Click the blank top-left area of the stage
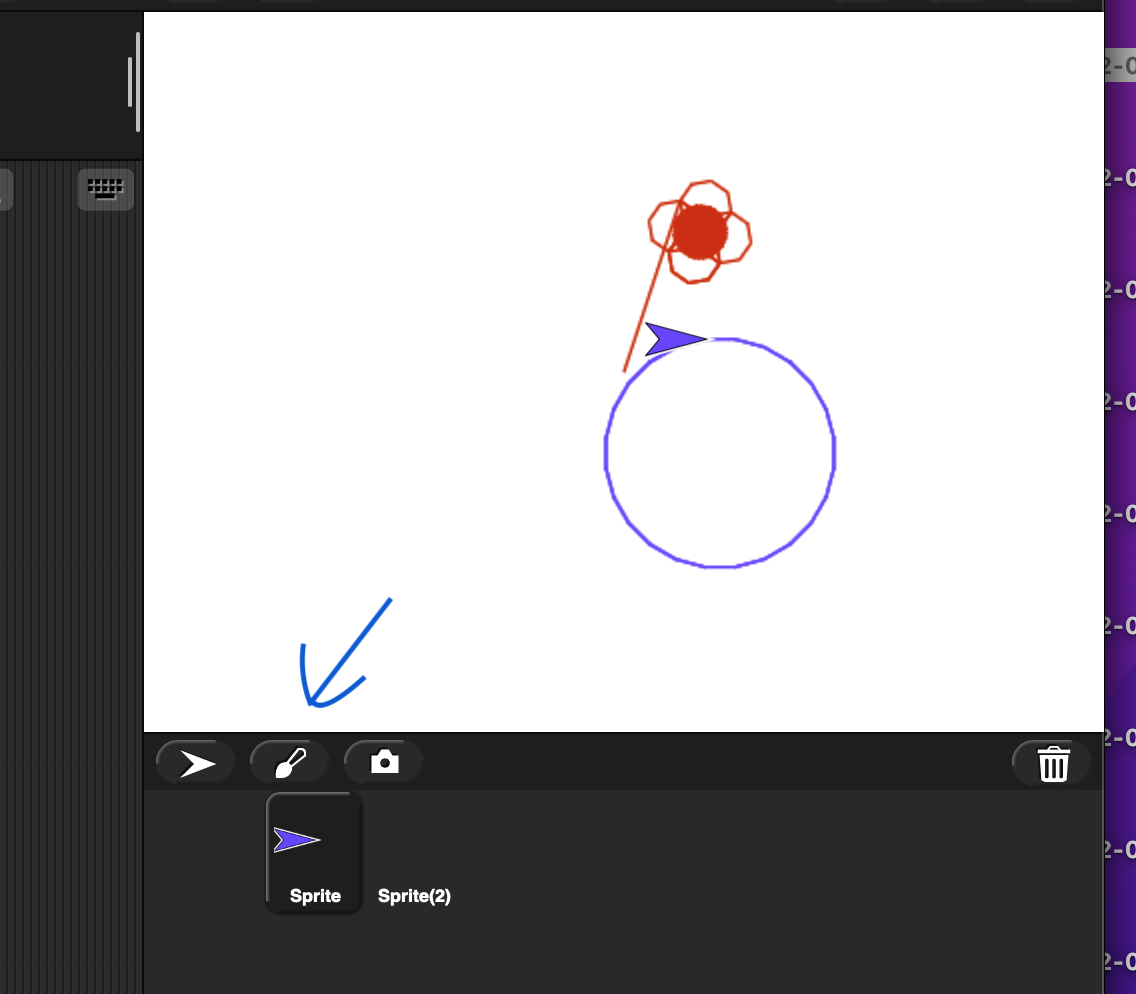The image size is (1136, 994). pyautogui.click(x=300, y=150)
